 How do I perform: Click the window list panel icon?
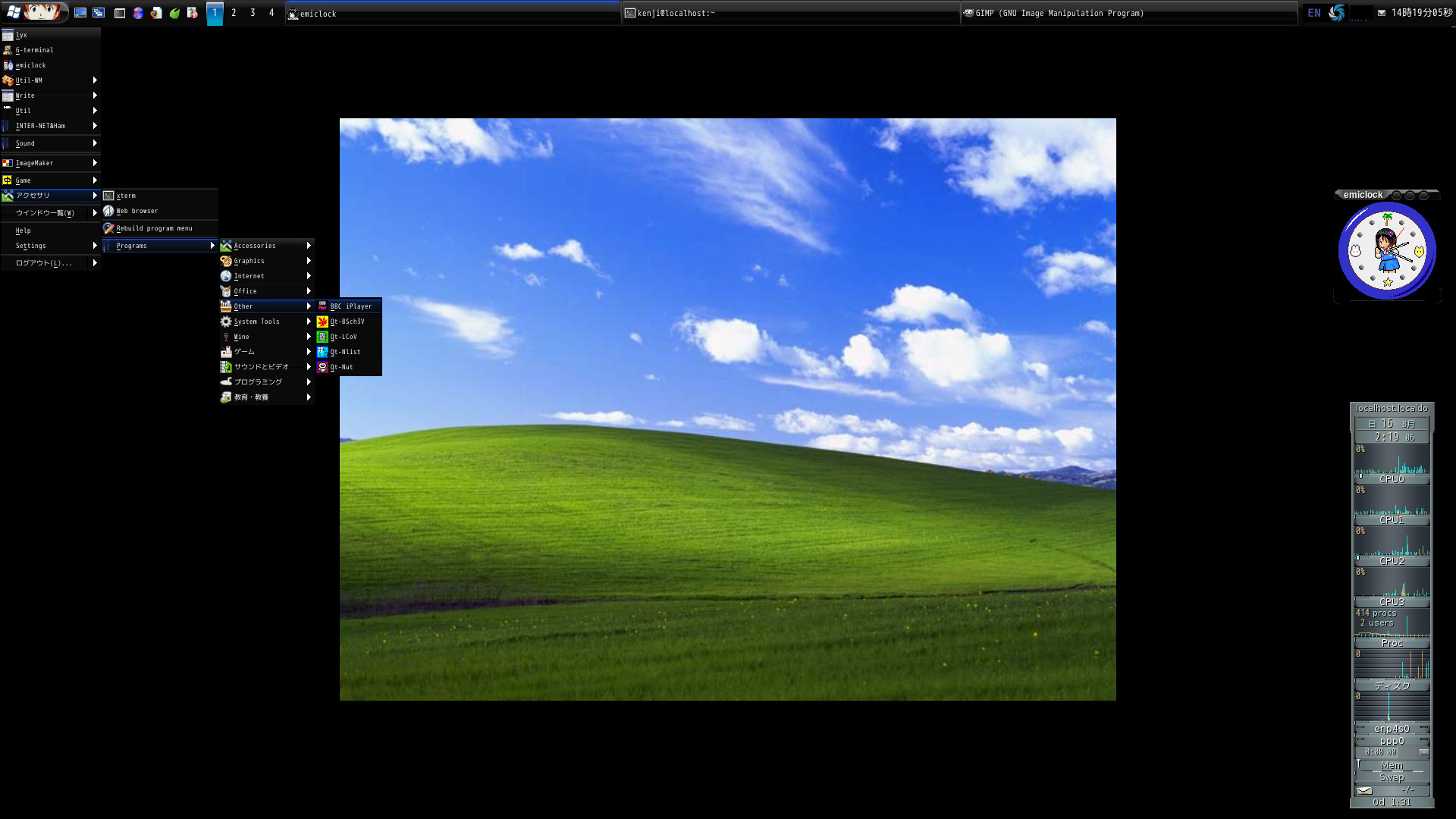pyautogui.click(x=99, y=13)
